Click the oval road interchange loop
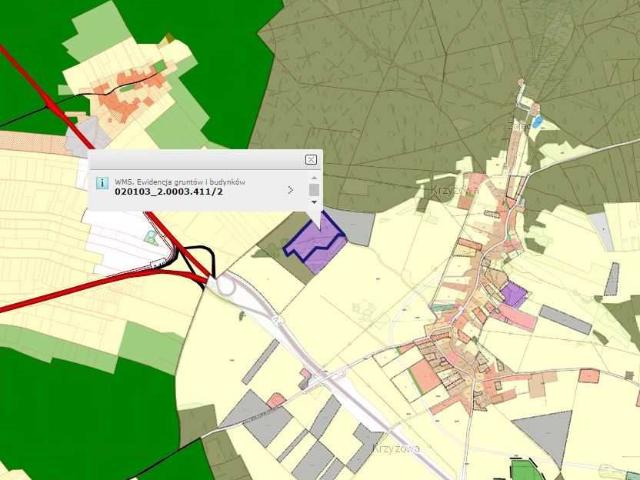This screenshot has width=640, height=480. tap(228, 285)
